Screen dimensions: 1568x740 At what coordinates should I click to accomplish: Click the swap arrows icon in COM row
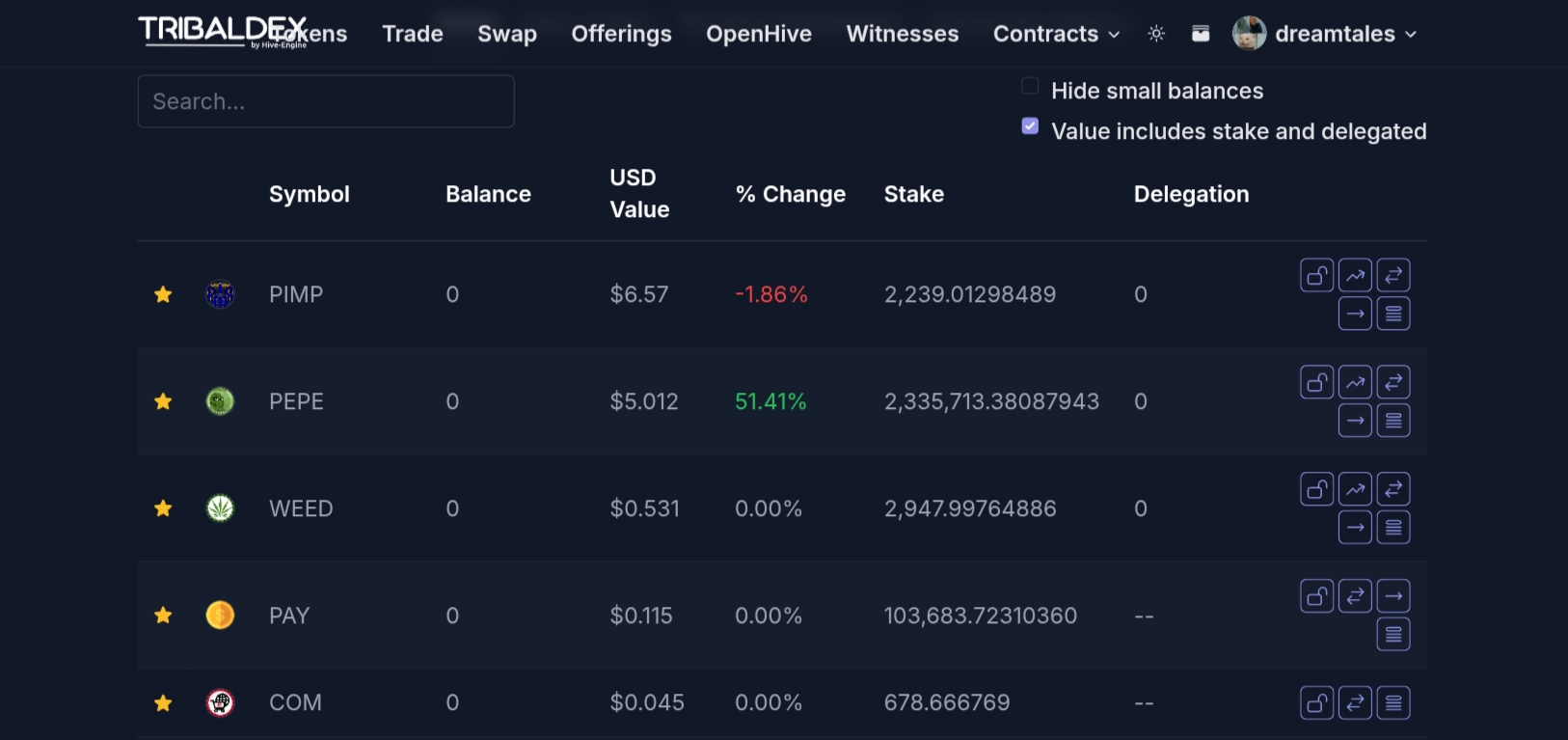pos(1355,703)
